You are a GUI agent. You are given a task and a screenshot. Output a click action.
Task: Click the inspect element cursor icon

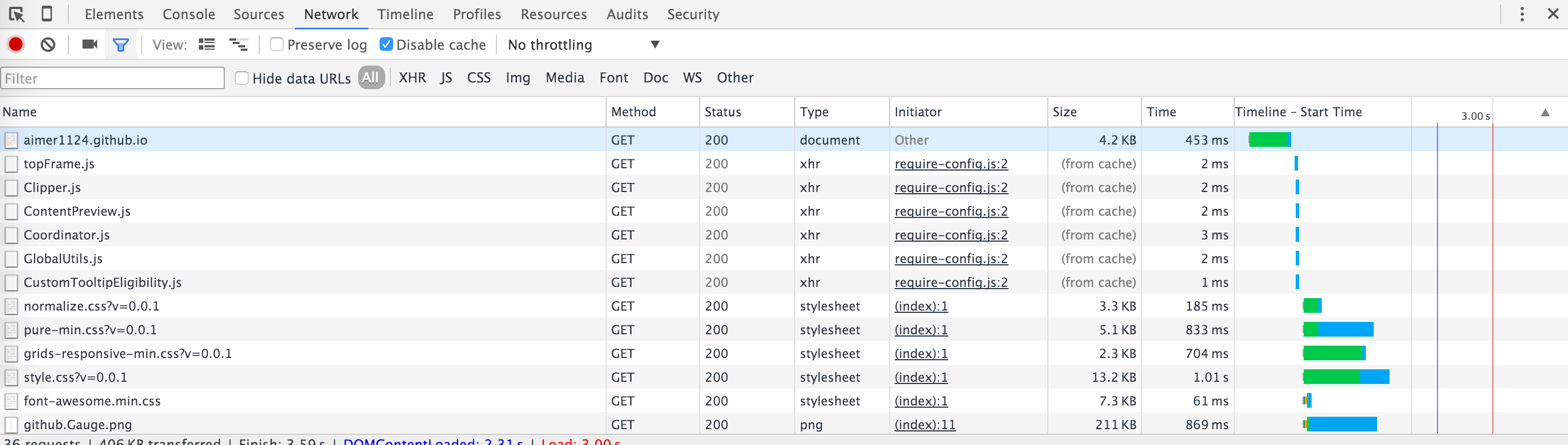(x=16, y=14)
